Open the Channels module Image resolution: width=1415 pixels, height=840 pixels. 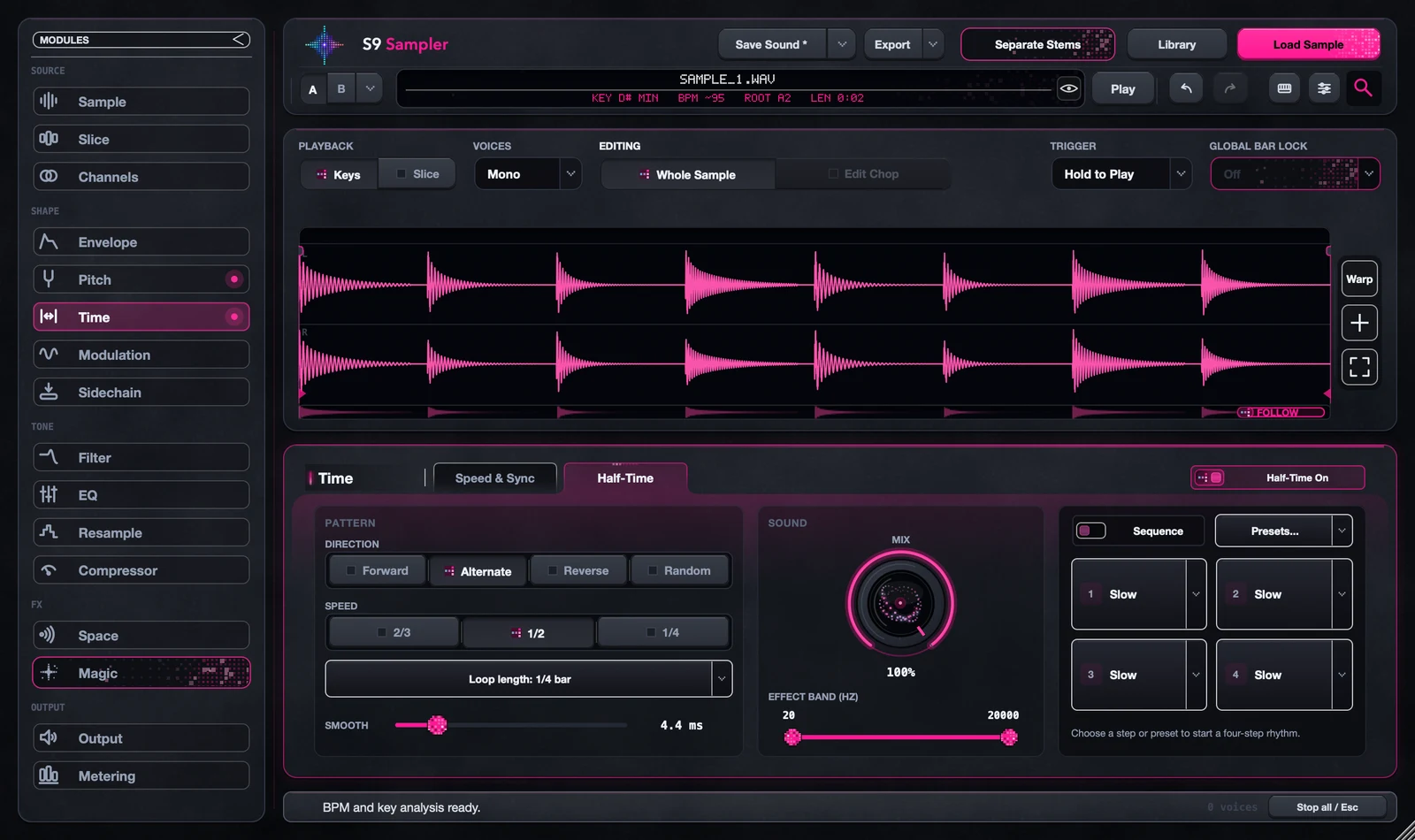point(141,177)
